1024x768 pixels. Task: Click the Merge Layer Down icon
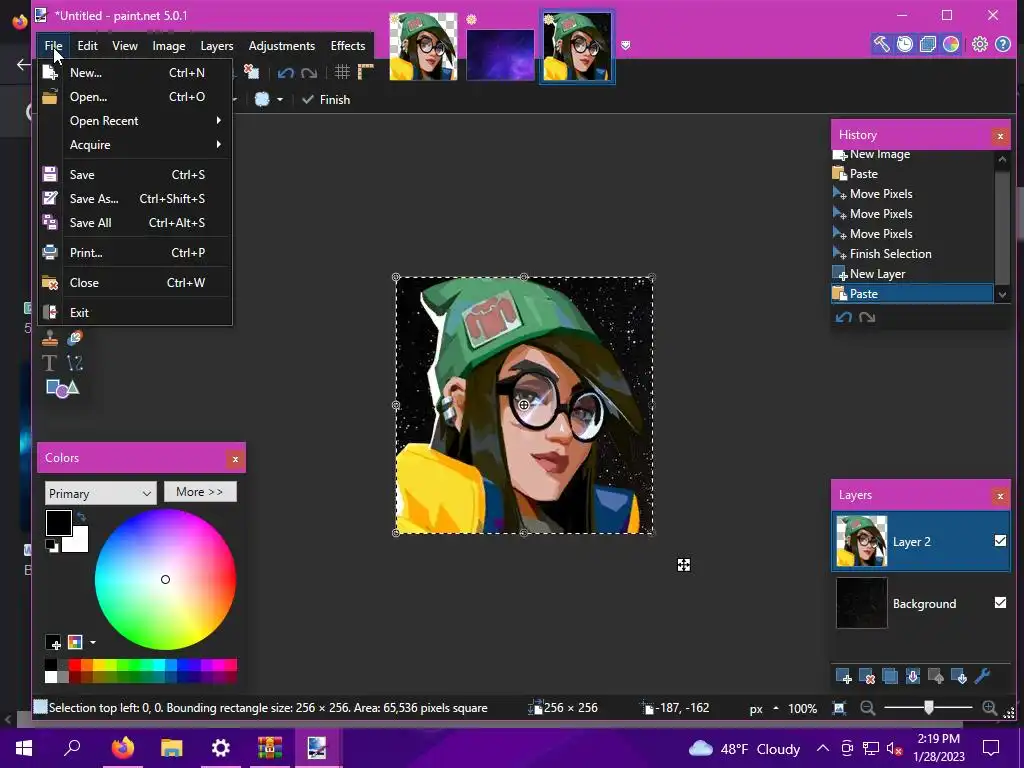pyautogui.click(x=913, y=677)
